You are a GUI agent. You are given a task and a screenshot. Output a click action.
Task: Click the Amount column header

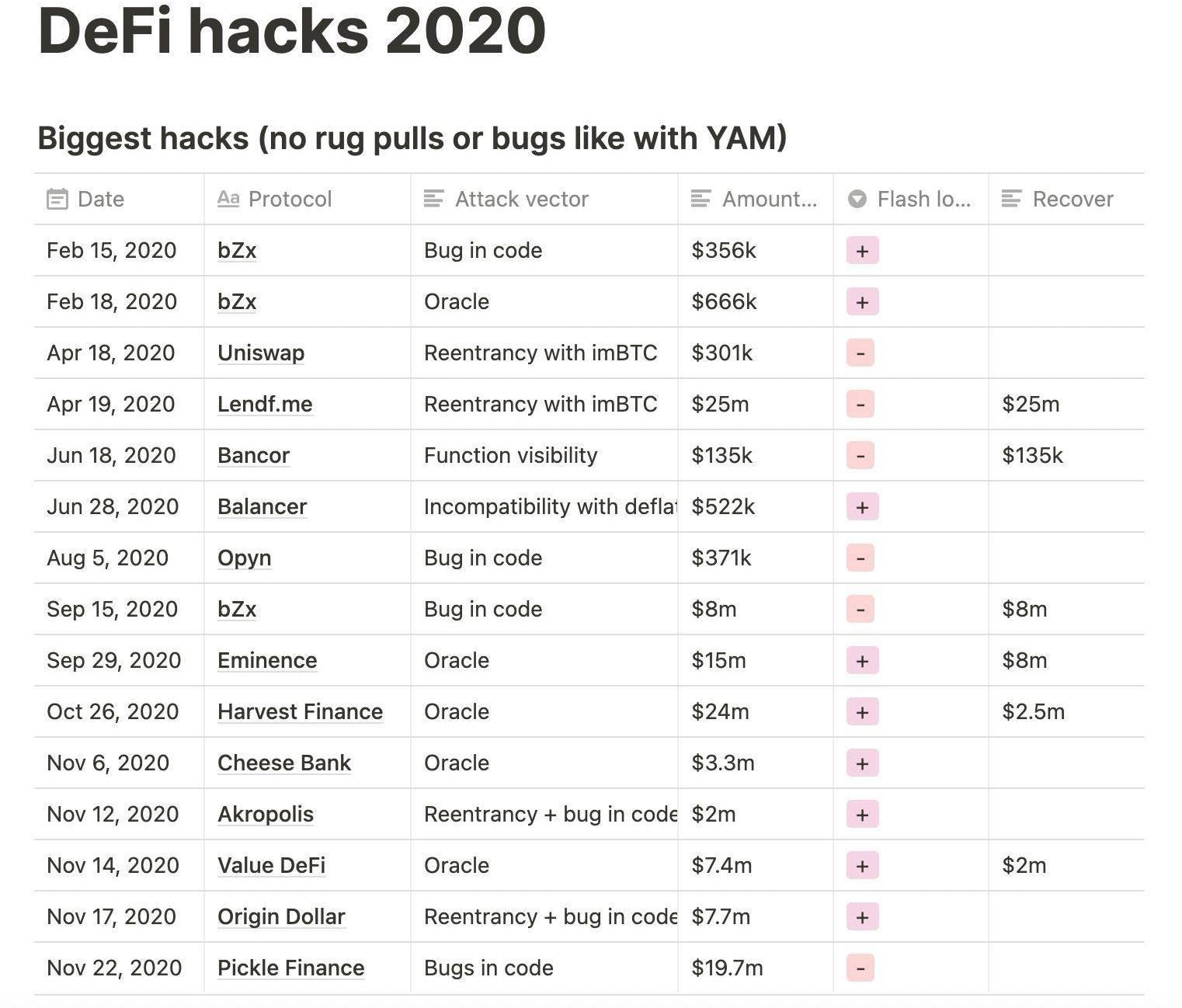(x=769, y=200)
